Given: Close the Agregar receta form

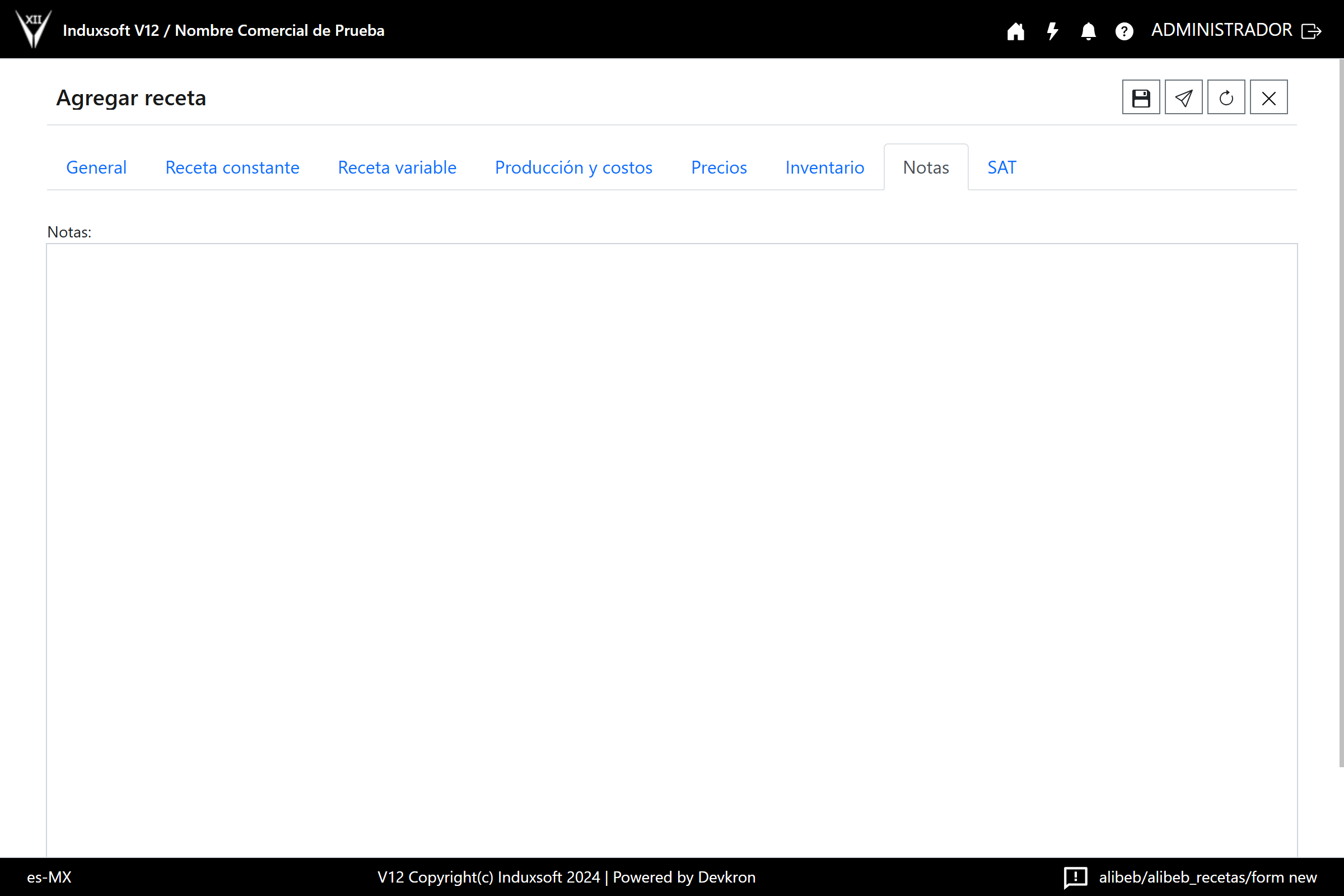Looking at the screenshot, I should click(1268, 97).
